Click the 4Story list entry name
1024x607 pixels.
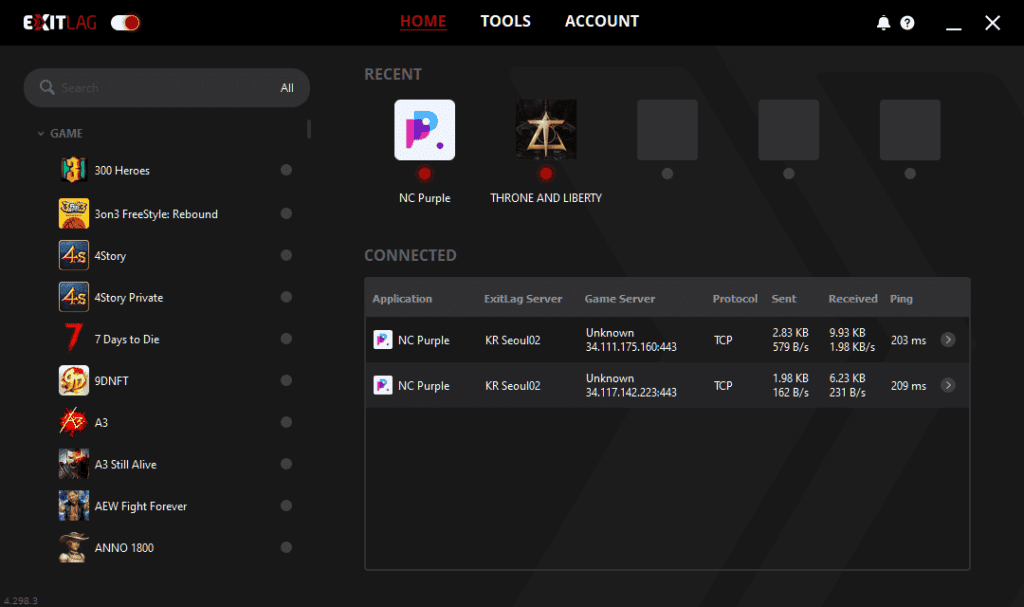click(x=110, y=256)
